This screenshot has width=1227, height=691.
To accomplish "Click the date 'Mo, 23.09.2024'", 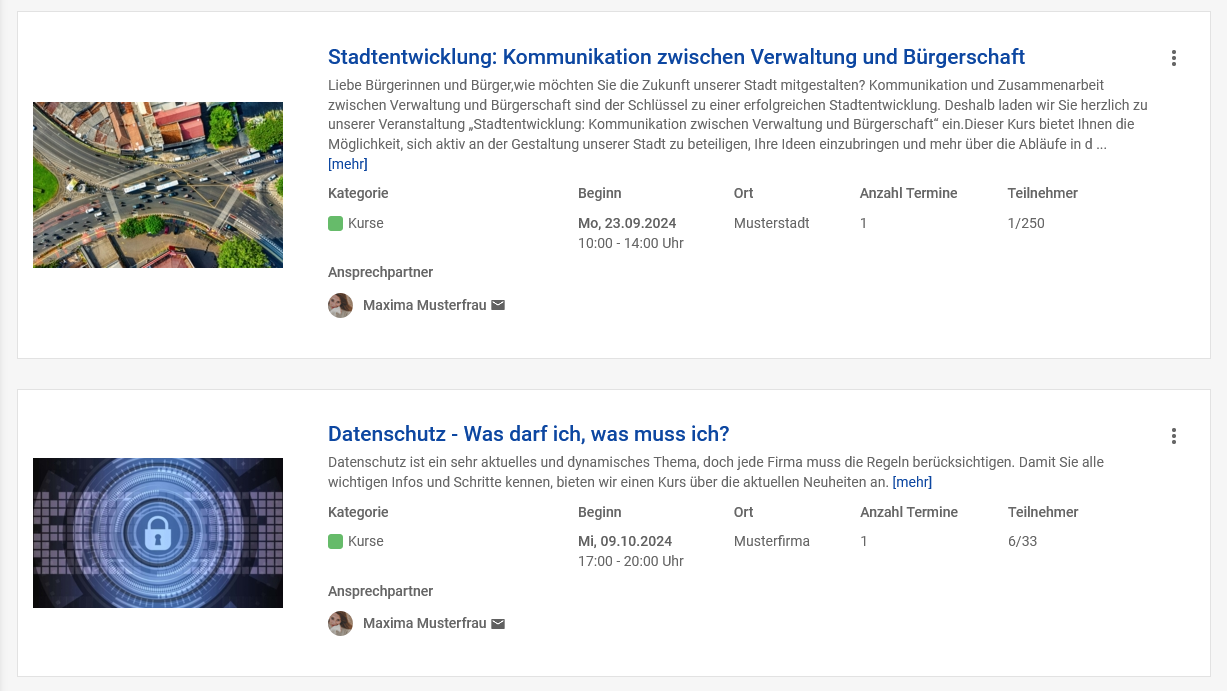I will click(x=627, y=223).
